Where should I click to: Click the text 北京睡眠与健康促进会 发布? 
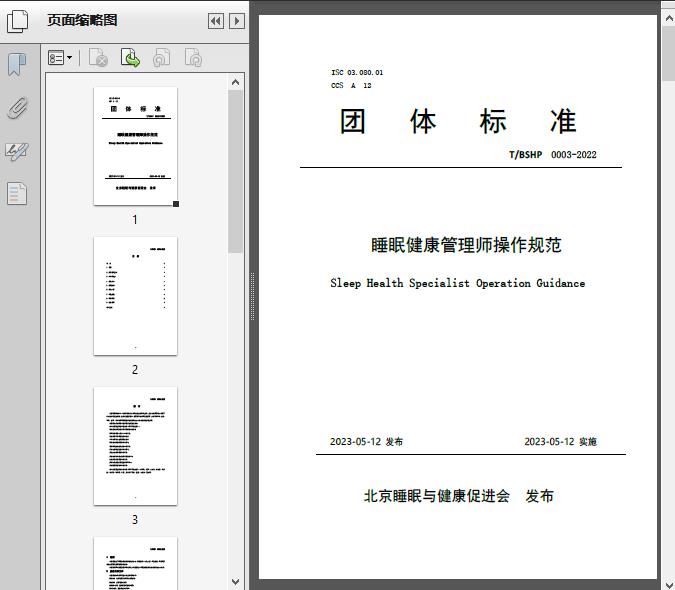point(459,496)
